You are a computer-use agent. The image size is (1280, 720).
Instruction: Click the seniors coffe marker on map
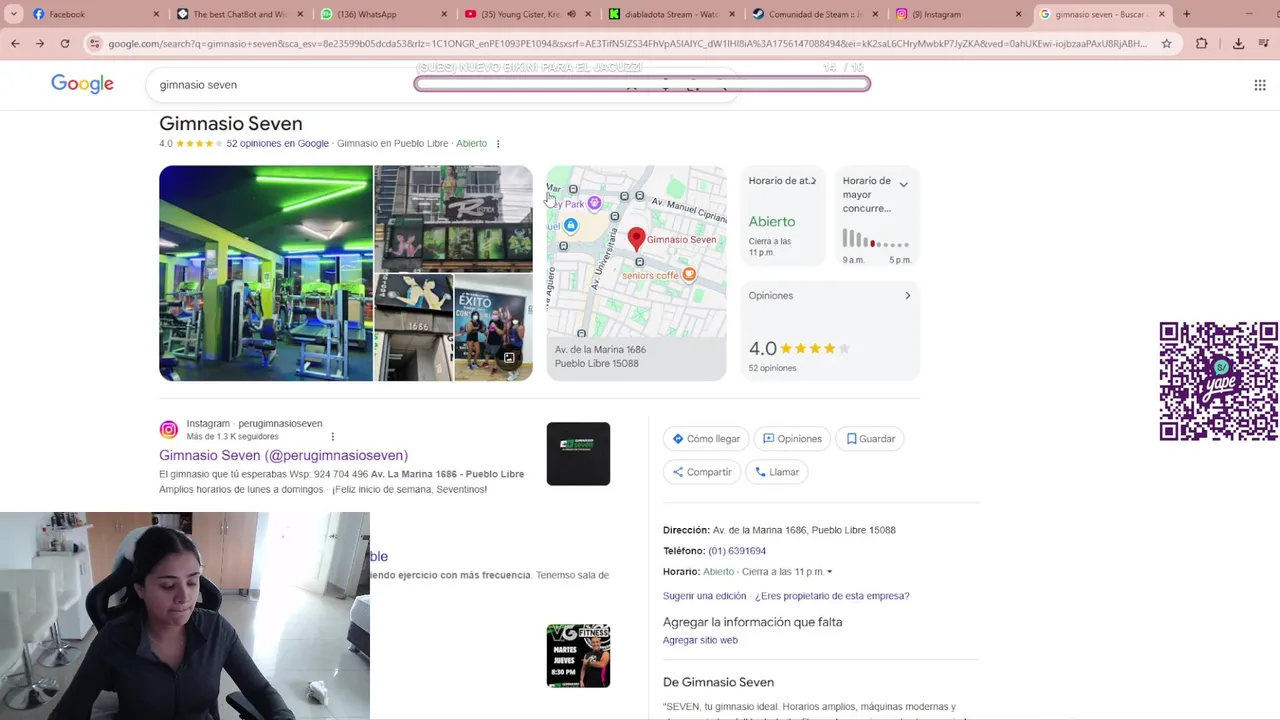click(x=689, y=275)
